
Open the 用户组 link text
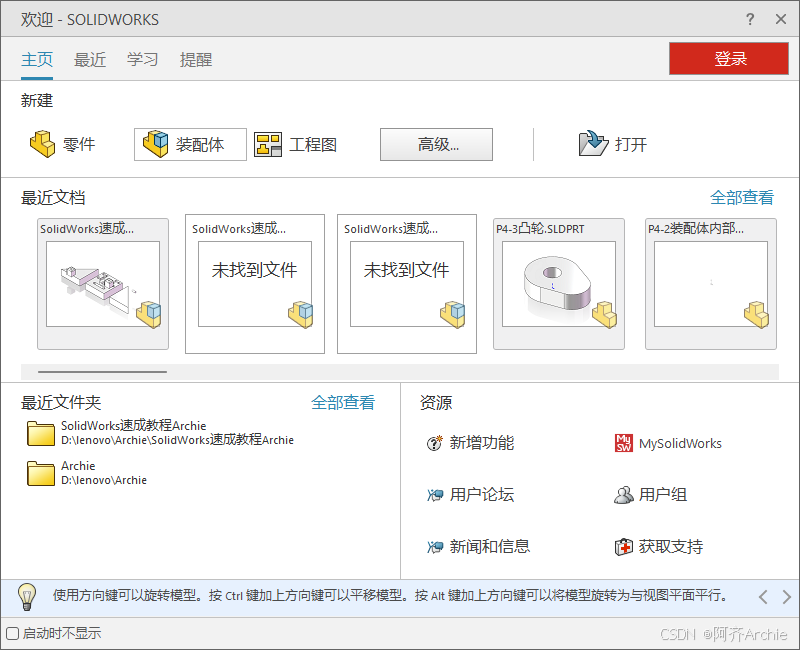[x=663, y=495]
